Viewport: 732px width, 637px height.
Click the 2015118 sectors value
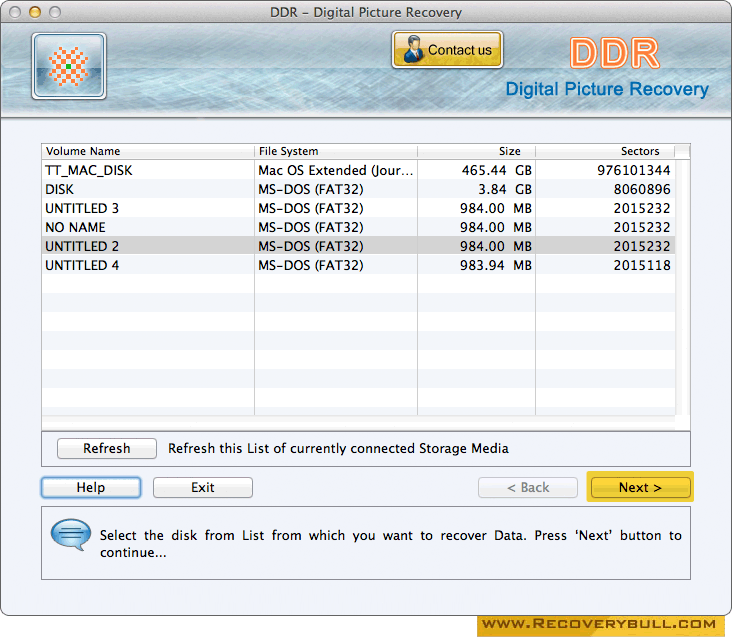(x=642, y=265)
